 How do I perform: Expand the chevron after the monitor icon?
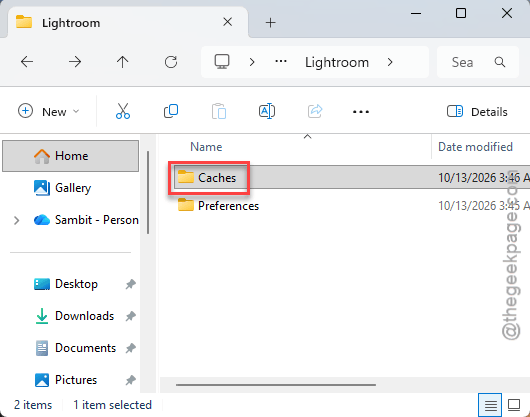click(251, 62)
